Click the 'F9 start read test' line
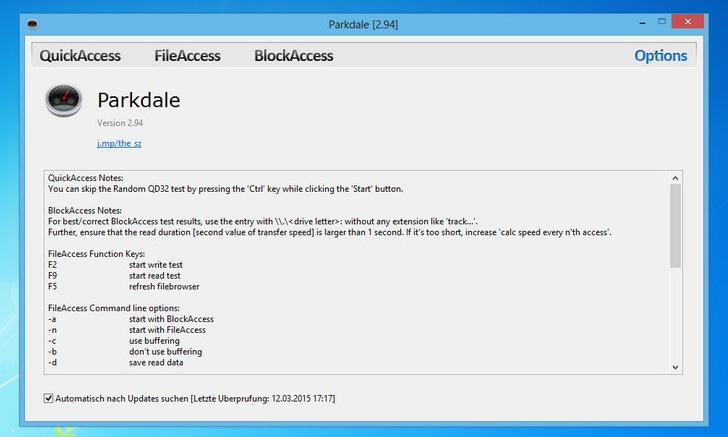This screenshot has height=437, width=728. pos(114,275)
